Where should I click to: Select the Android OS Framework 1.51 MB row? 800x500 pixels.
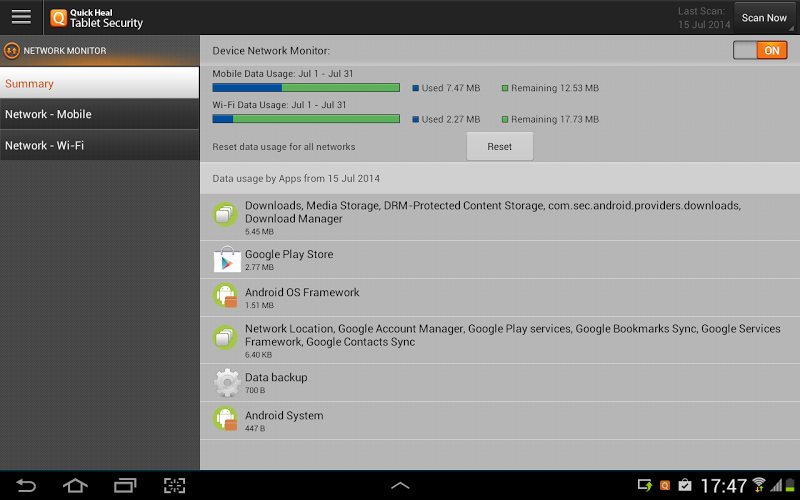[500, 297]
